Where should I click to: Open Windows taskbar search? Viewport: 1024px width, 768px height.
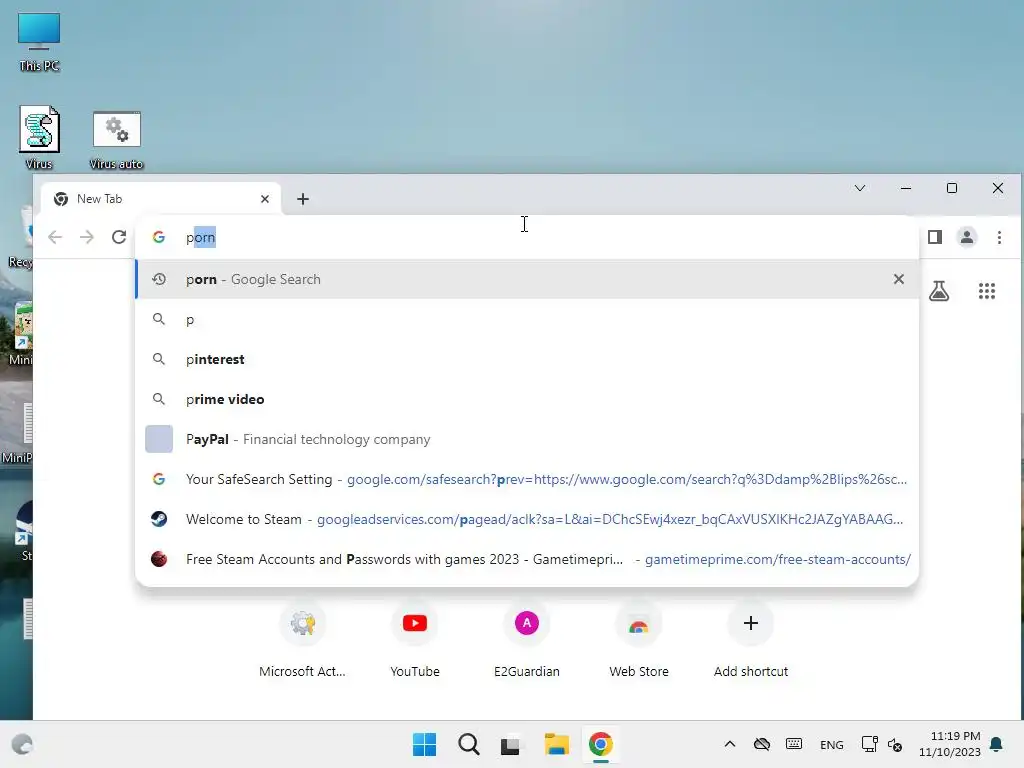(468, 744)
